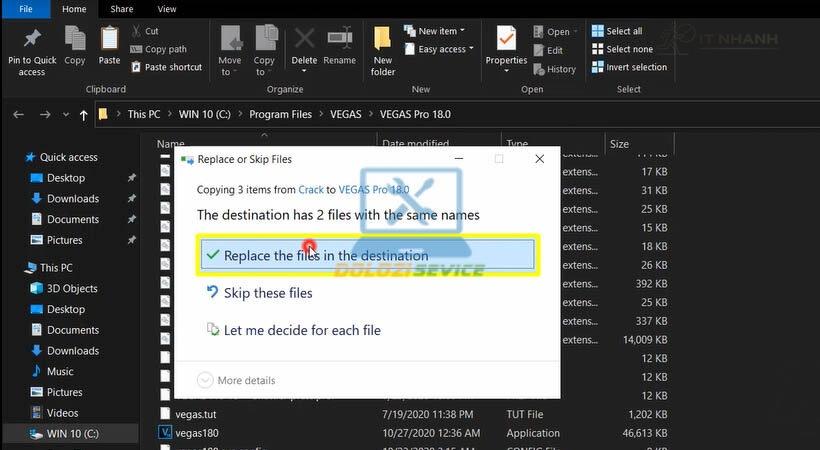Image resolution: width=820 pixels, height=450 pixels.
Task: Switch to the View ribbon tab
Action: tap(167, 9)
